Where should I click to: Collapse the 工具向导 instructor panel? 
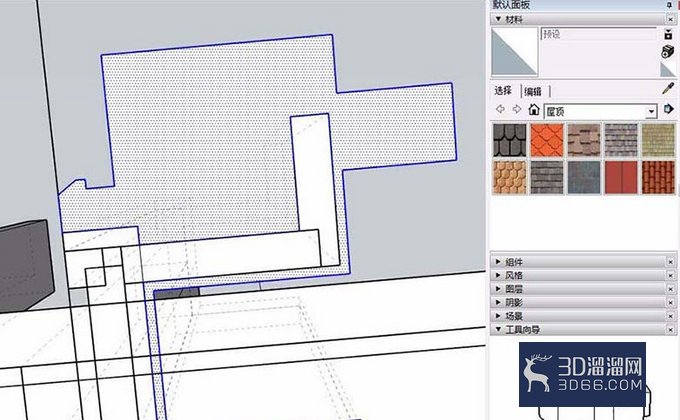498,329
